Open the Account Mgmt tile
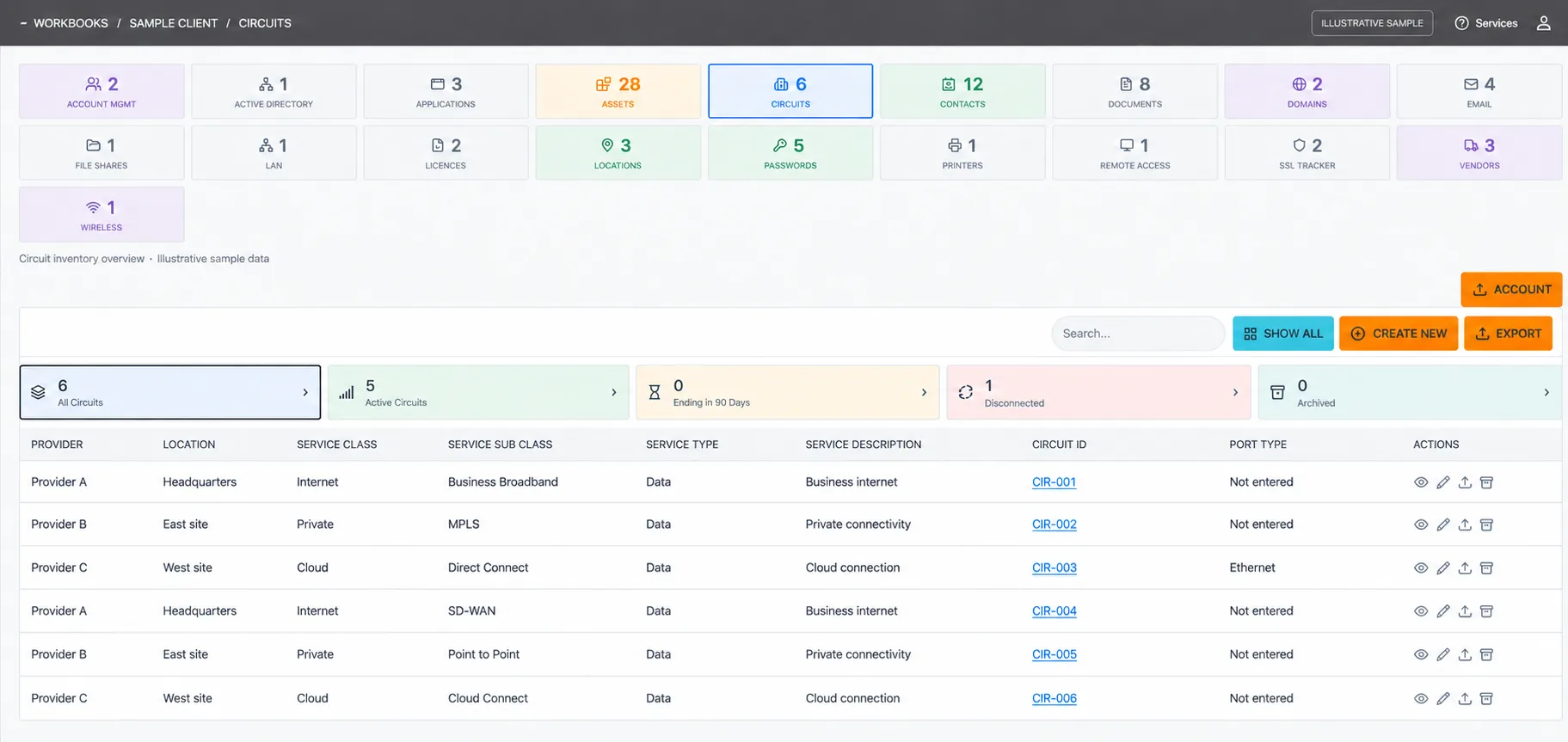Screen dimensions: 1568x742 [101, 91]
